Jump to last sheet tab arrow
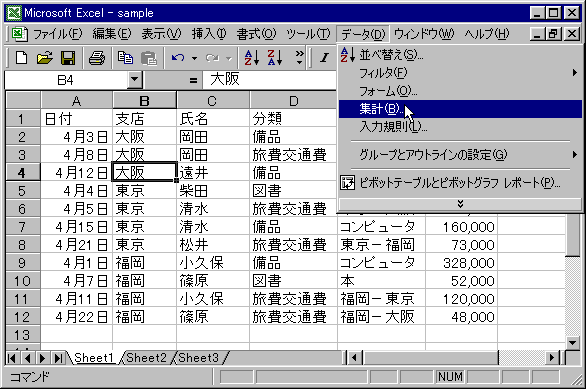 pos(58,358)
